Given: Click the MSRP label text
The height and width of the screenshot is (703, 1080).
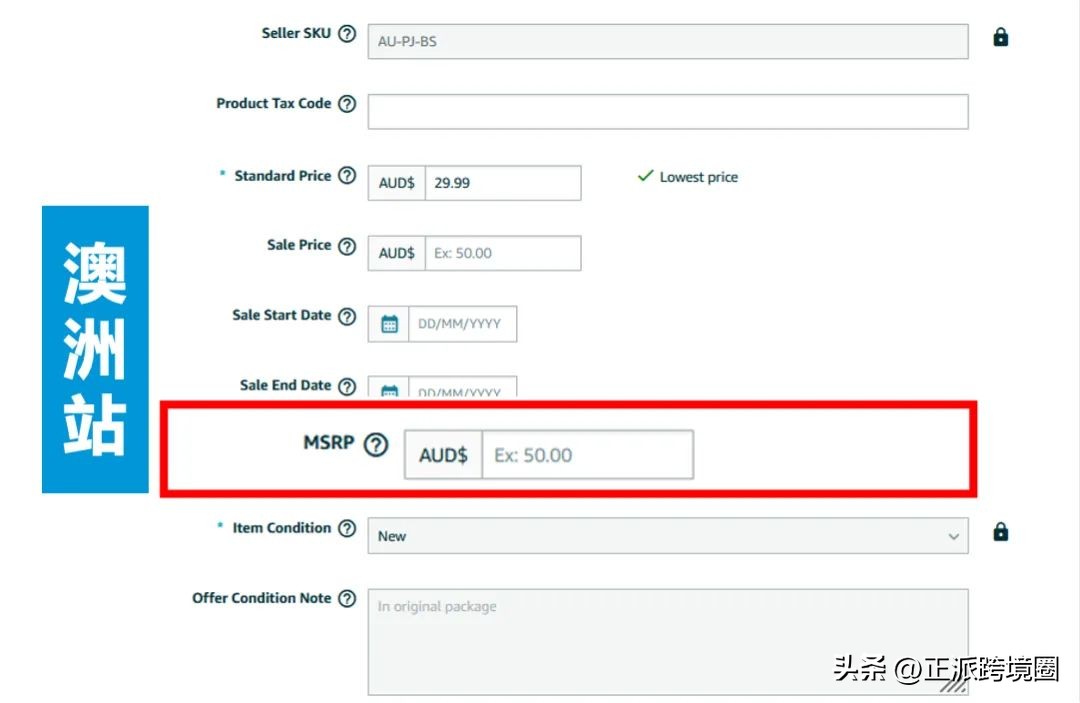Looking at the screenshot, I should 329,442.
